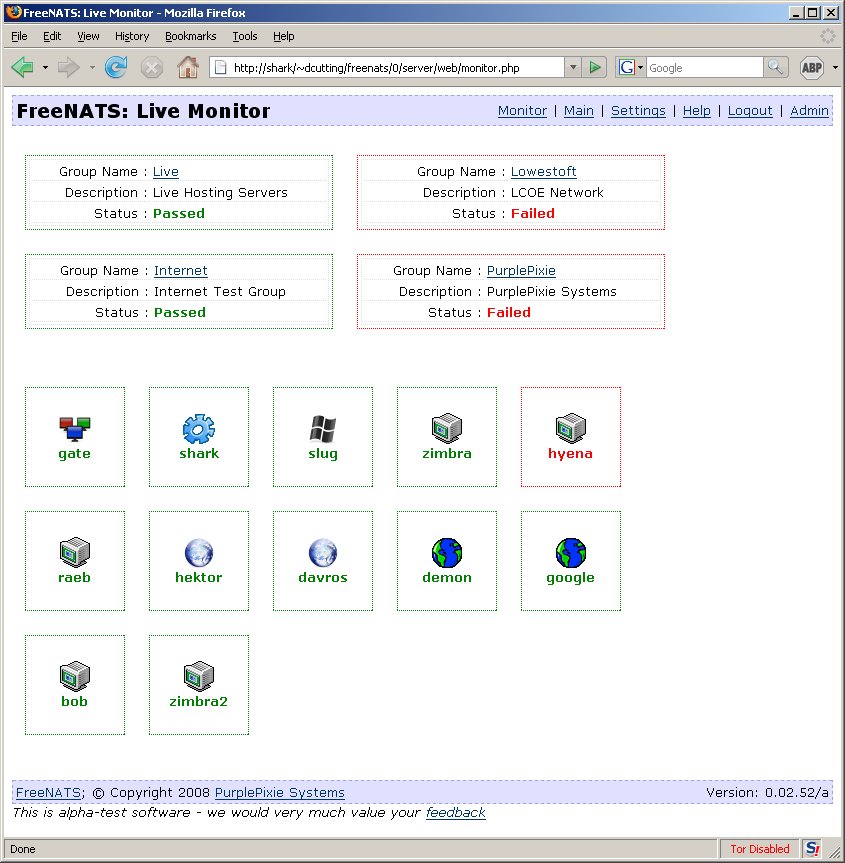Open the slug Windows flag icon
Screen dimensions: 845x863
click(x=323, y=429)
